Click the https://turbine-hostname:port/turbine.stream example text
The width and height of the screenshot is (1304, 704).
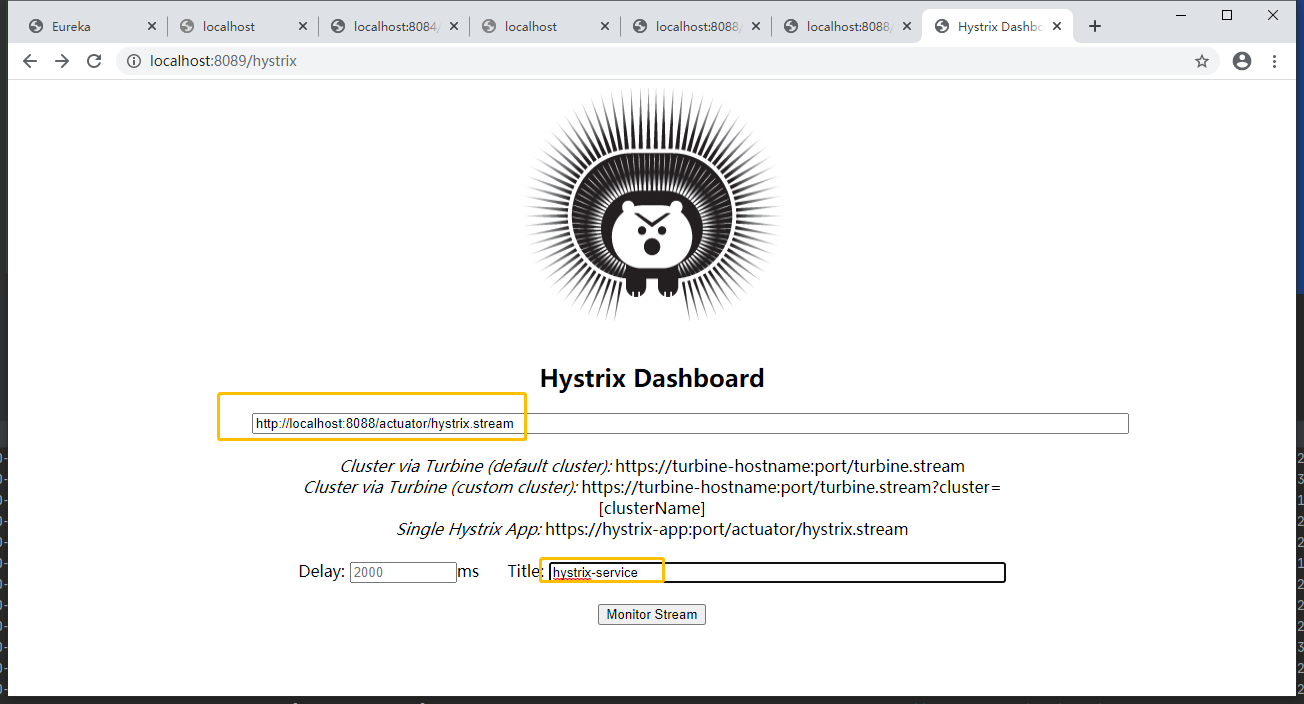point(790,466)
